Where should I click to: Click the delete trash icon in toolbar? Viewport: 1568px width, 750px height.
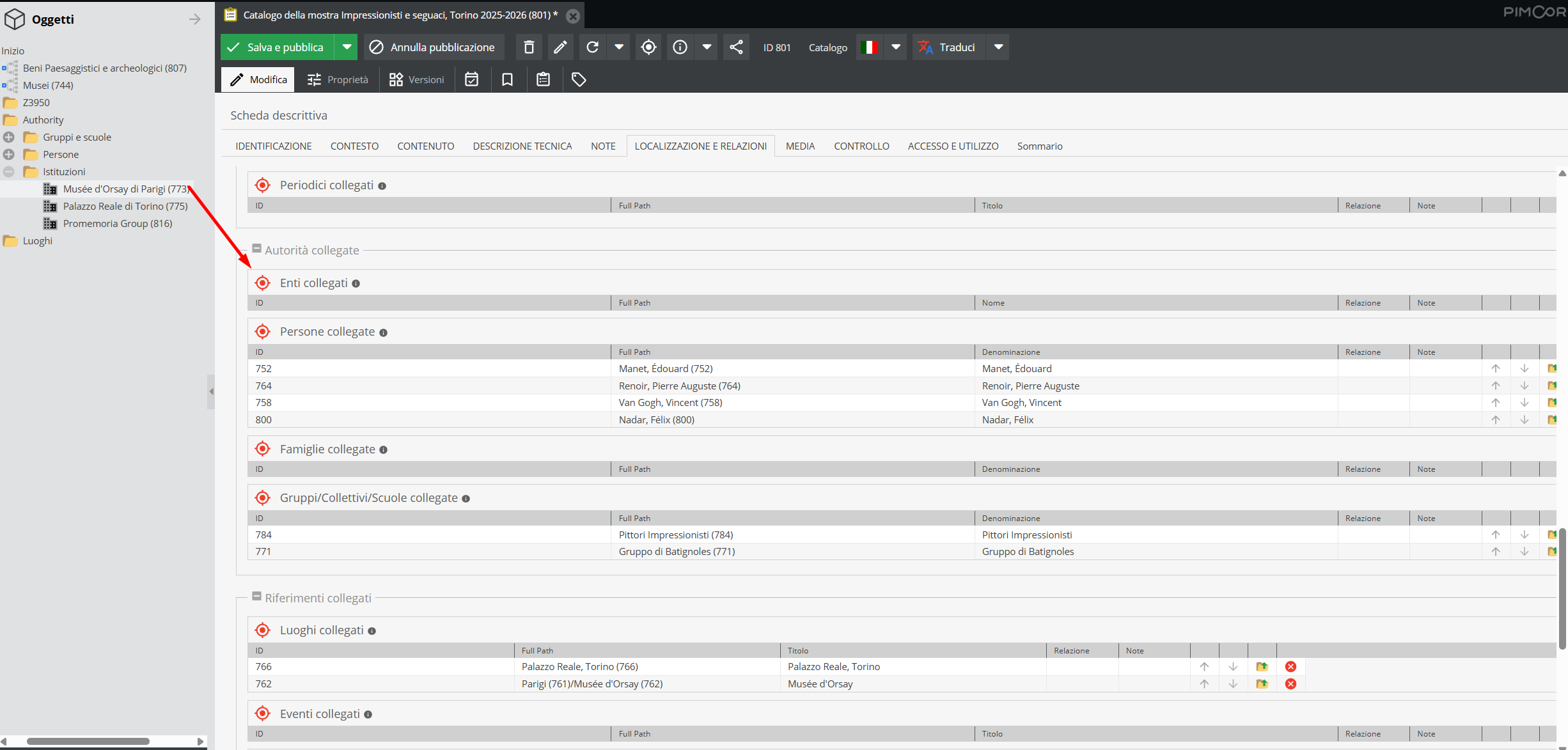(x=529, y=47)
